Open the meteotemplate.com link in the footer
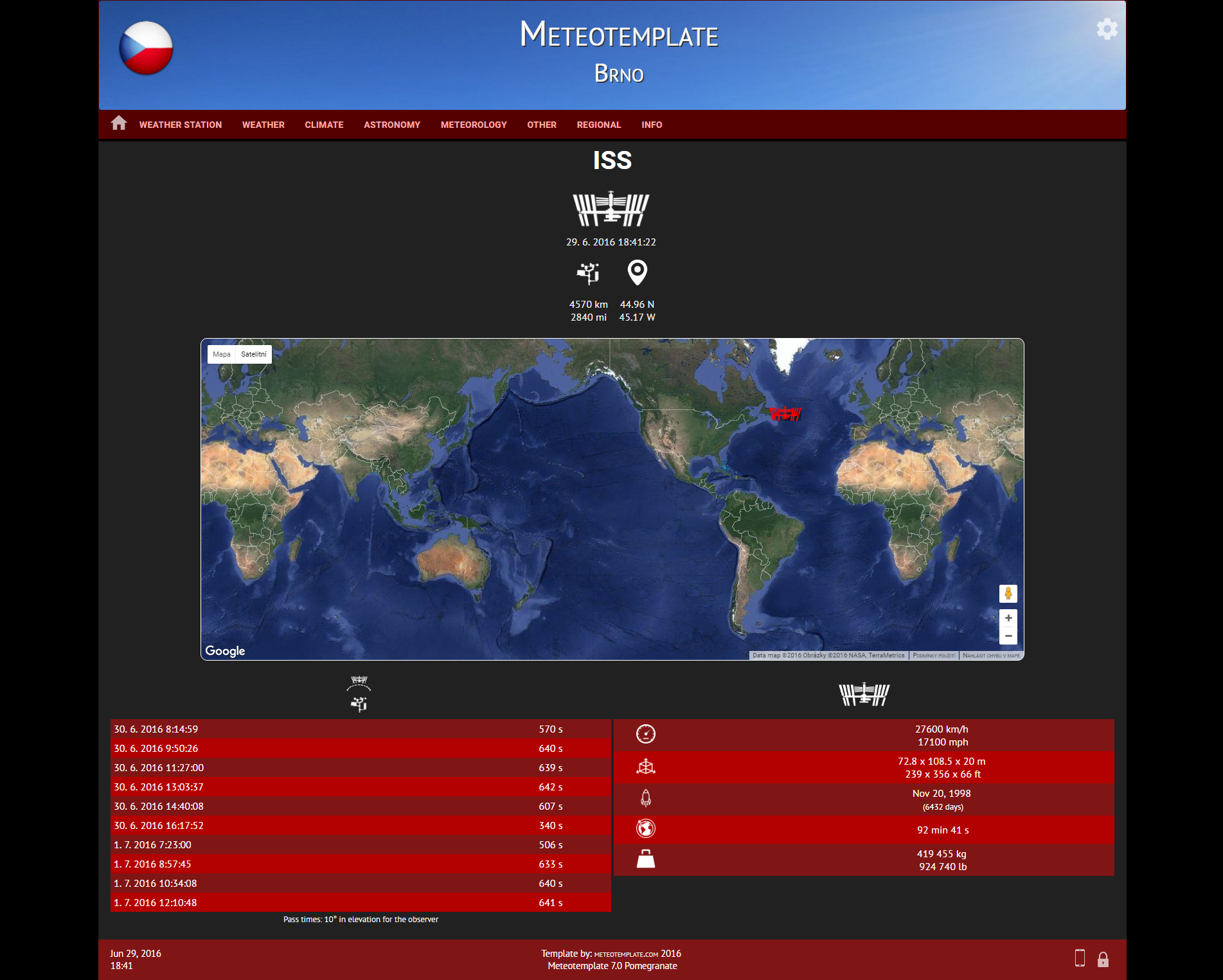Screen dimensions: 1223x980 click(625, 954)
